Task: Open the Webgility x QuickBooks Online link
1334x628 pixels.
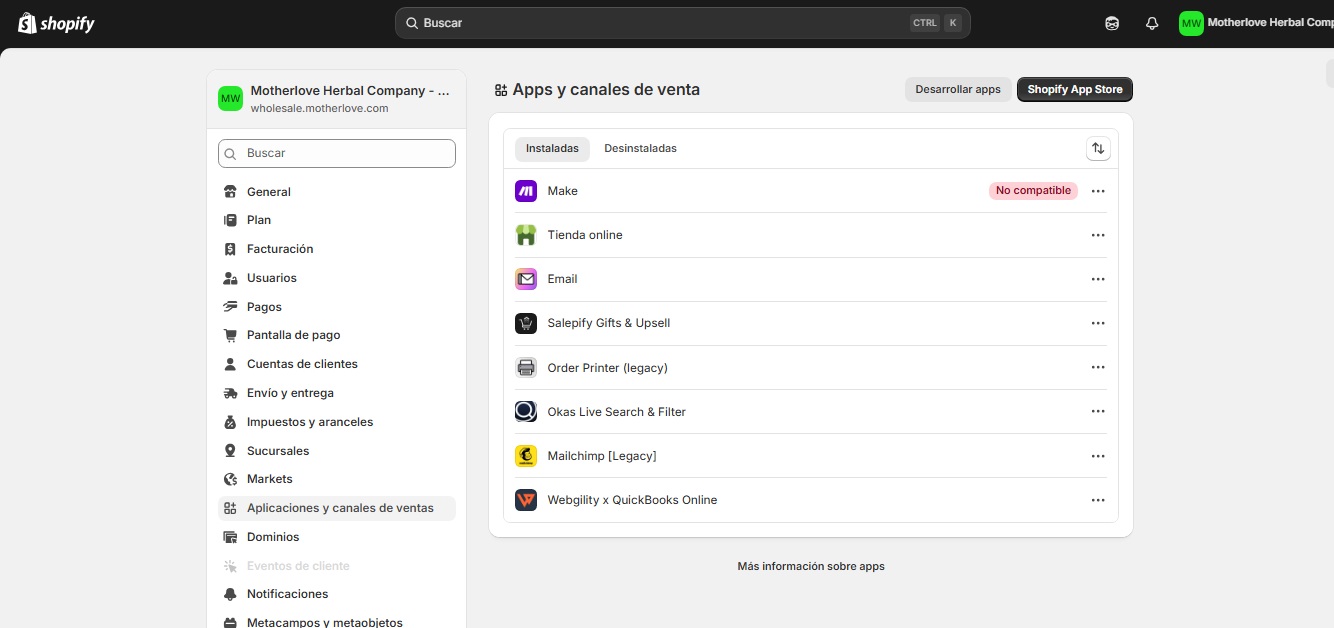Action: click(x=632, y=500)
